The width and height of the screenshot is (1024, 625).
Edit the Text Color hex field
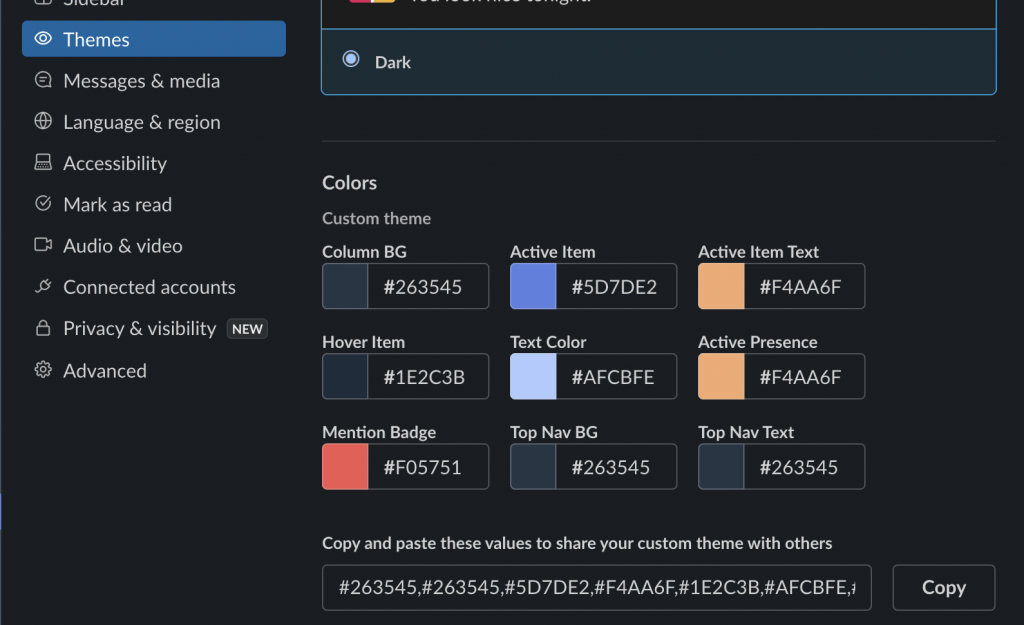[x=616, y=376]
